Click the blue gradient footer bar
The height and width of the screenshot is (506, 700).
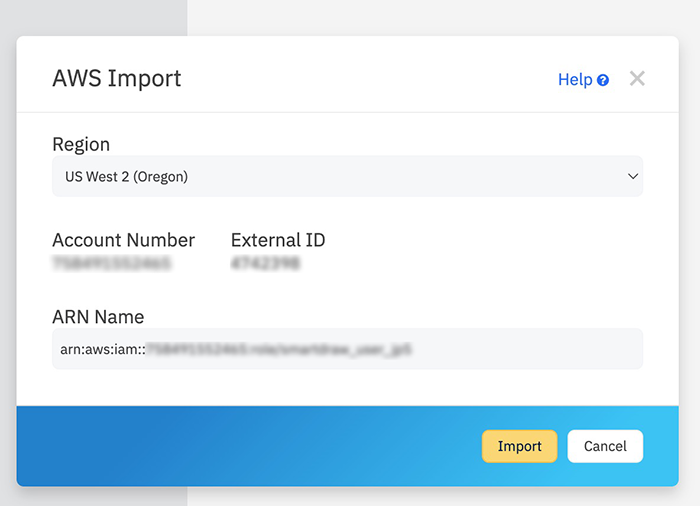coord(250,446)
